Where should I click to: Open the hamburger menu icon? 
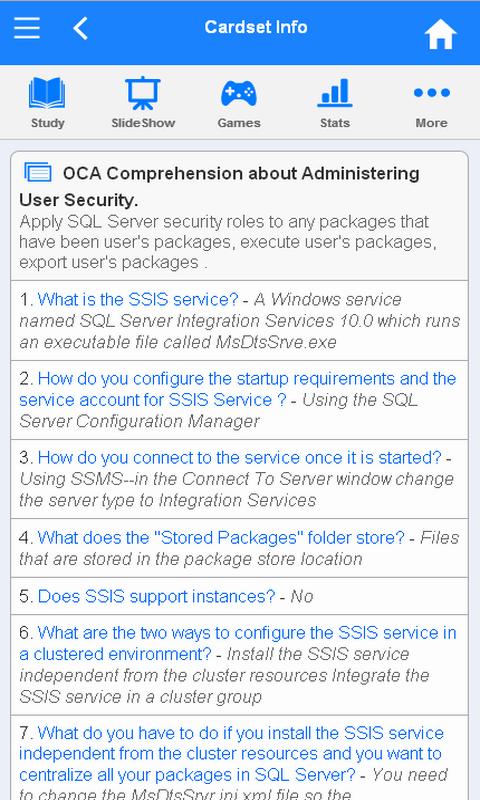point(27,28)
